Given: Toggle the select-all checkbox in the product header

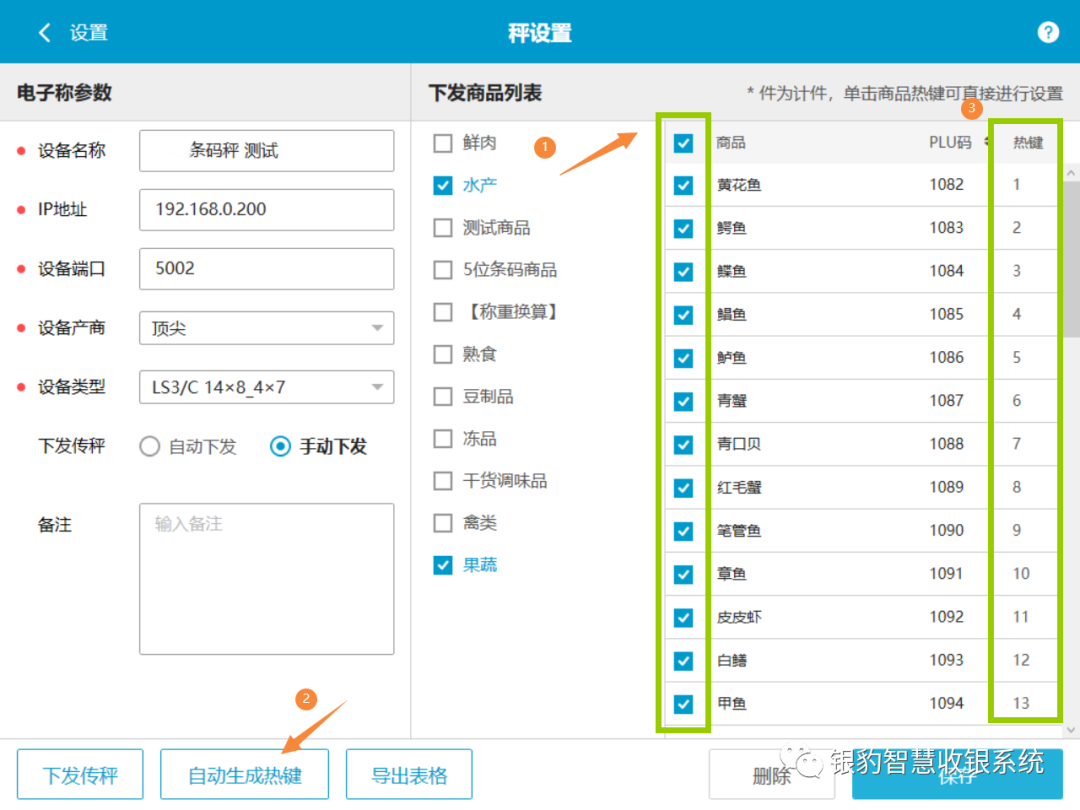Looking at the screenshot, I should click(x=684, y=142).
